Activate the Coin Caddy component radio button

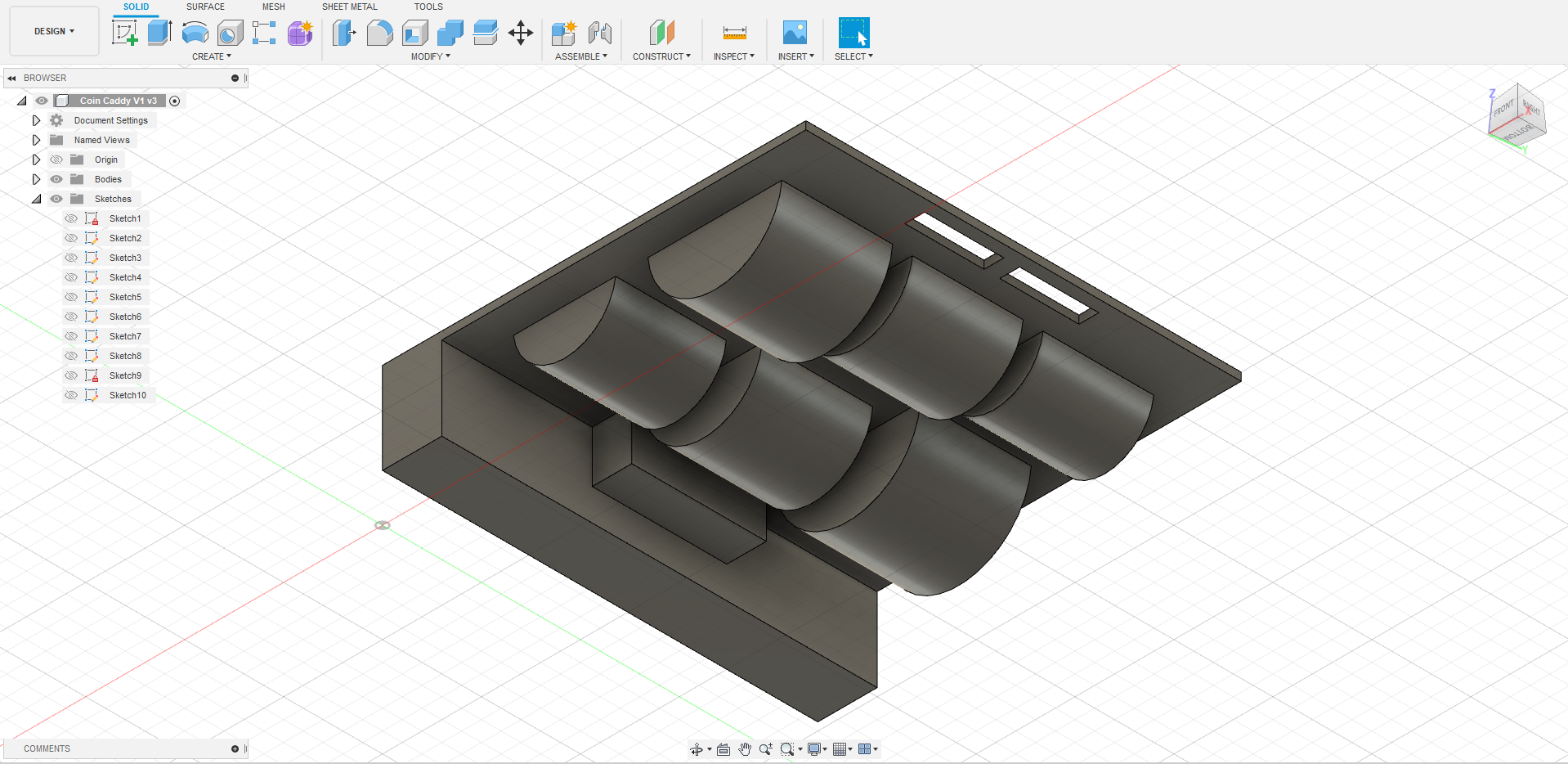pyautogui.click(x=174, y=101)
